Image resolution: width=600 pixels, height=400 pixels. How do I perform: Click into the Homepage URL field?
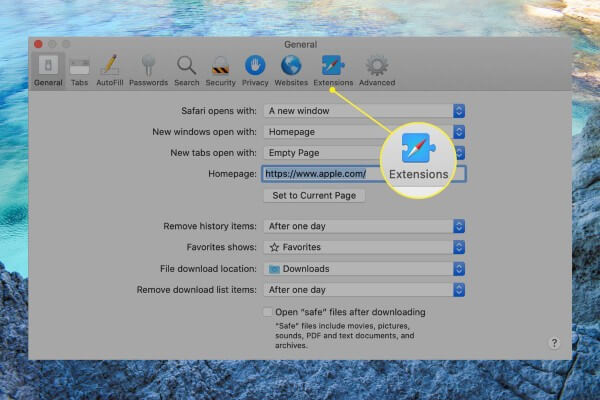320,174
